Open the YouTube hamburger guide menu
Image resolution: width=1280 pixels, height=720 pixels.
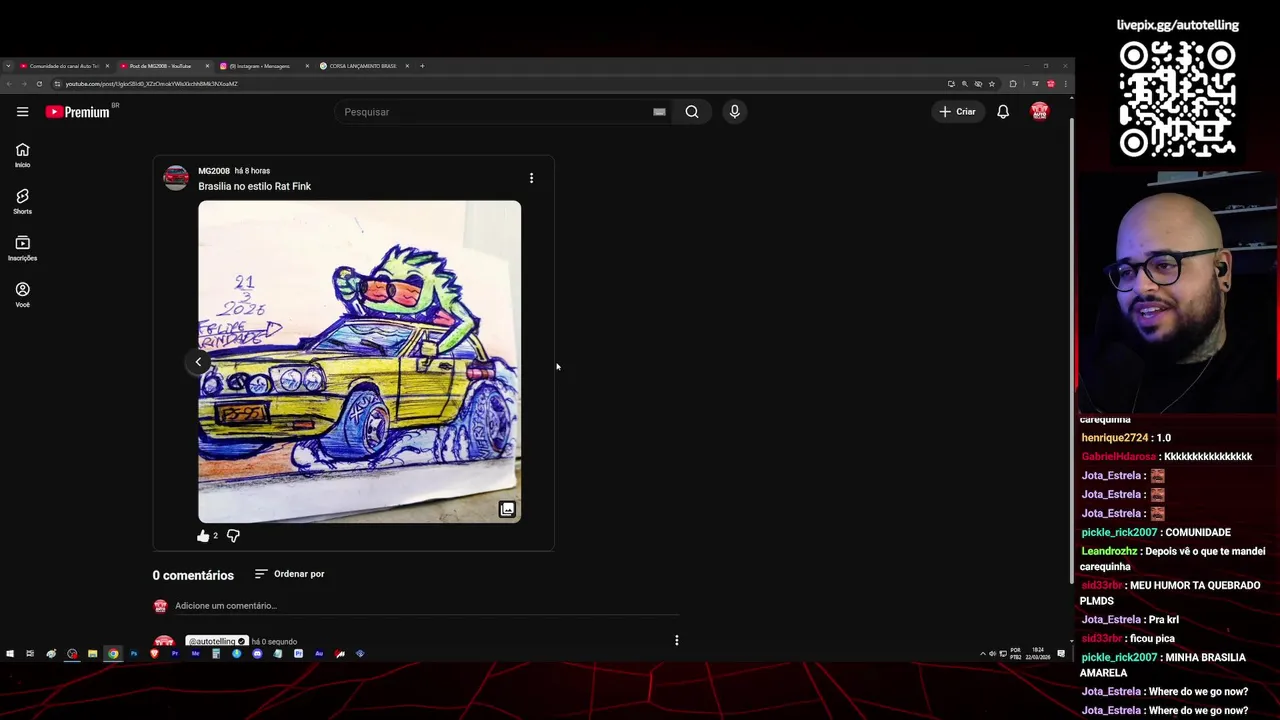point(22,112)
